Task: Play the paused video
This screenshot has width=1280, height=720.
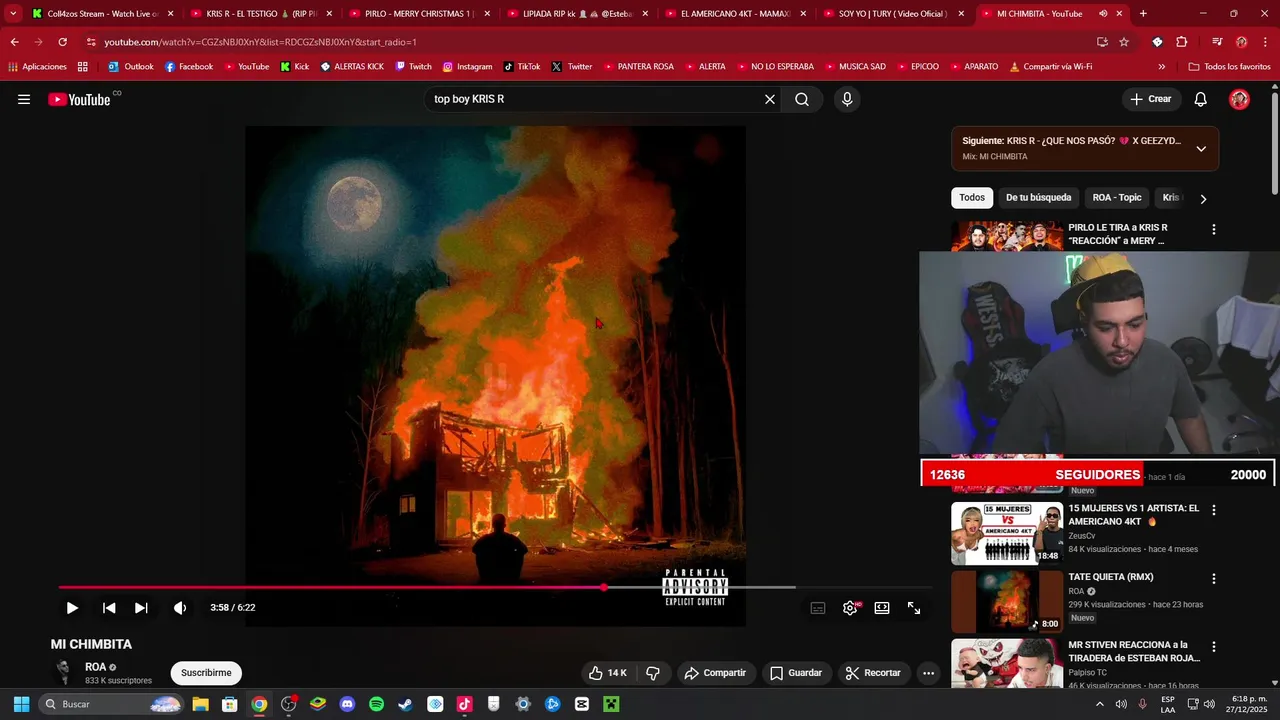Action: click(72, 607)
